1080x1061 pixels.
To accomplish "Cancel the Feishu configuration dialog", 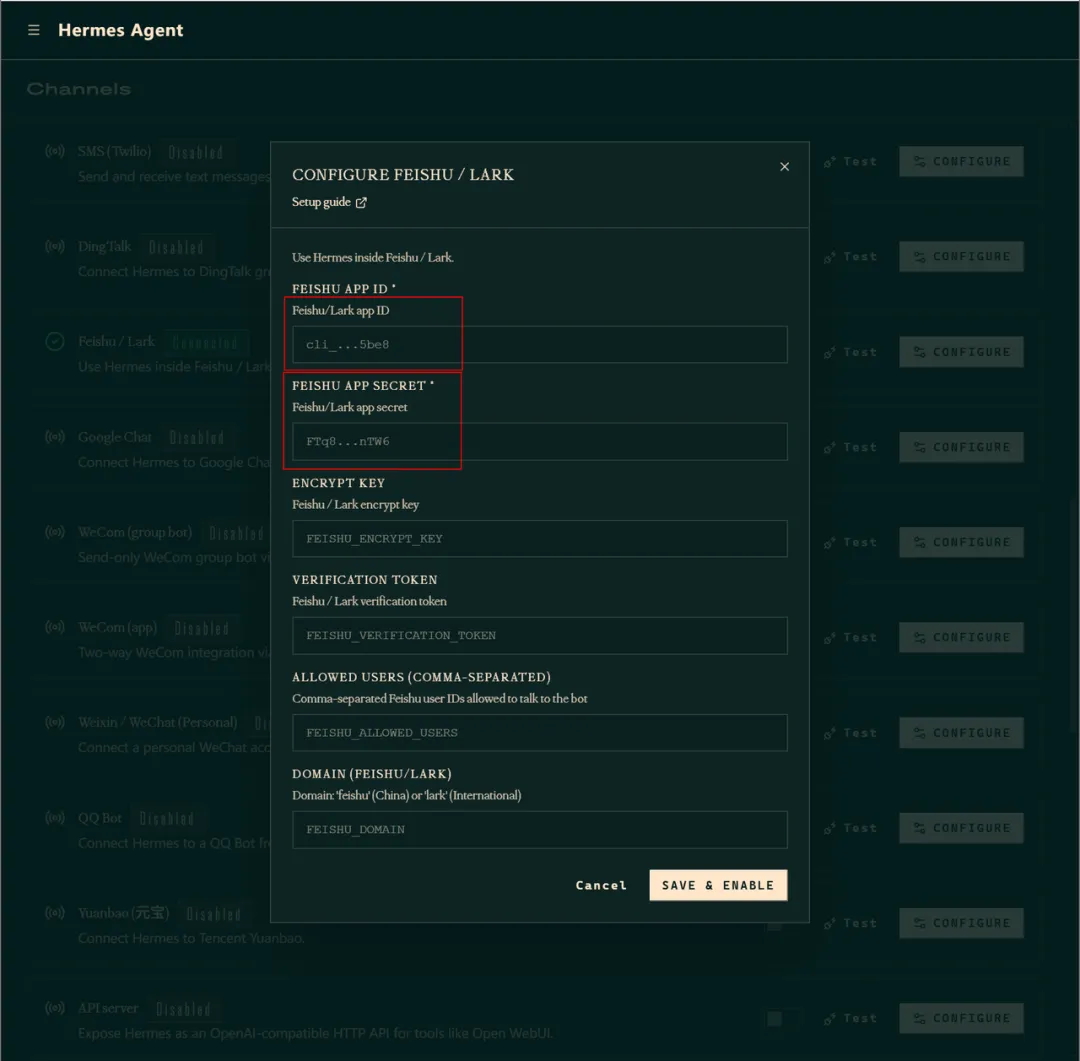I will [601, 885].
